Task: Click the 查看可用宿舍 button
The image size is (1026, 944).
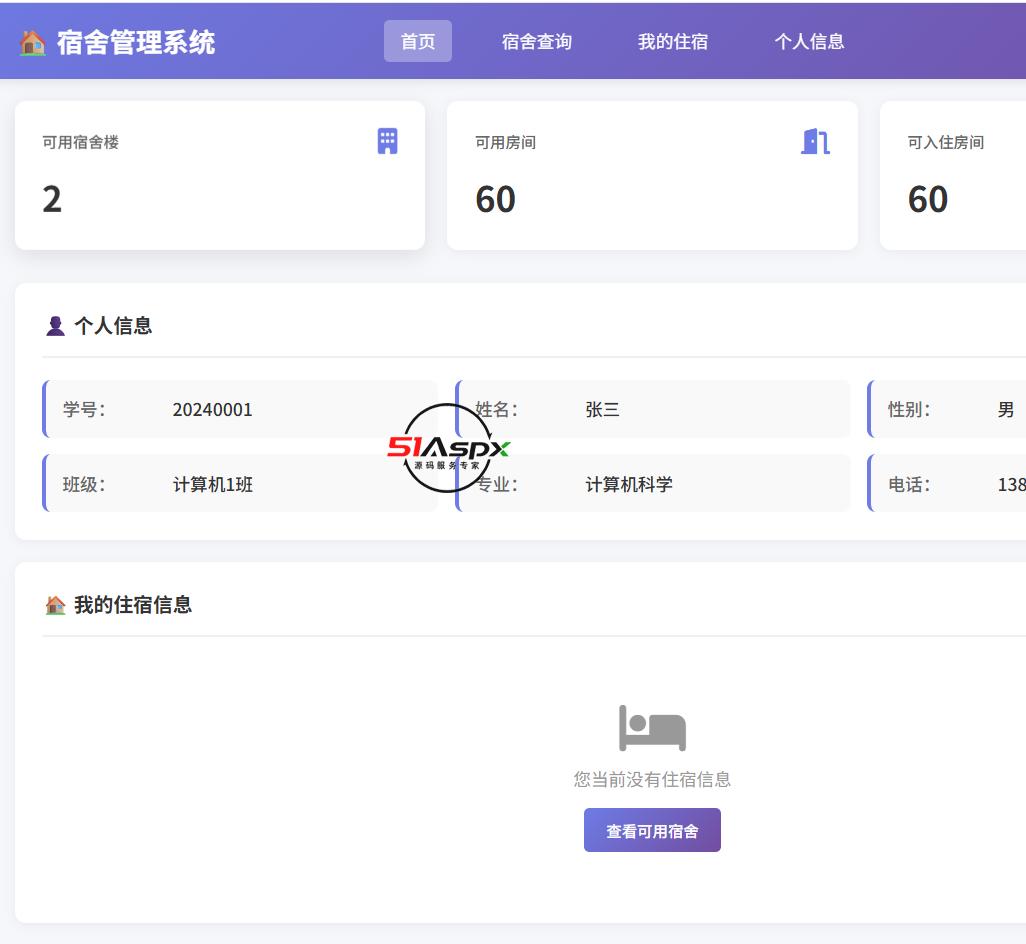Action: point(652,830)
